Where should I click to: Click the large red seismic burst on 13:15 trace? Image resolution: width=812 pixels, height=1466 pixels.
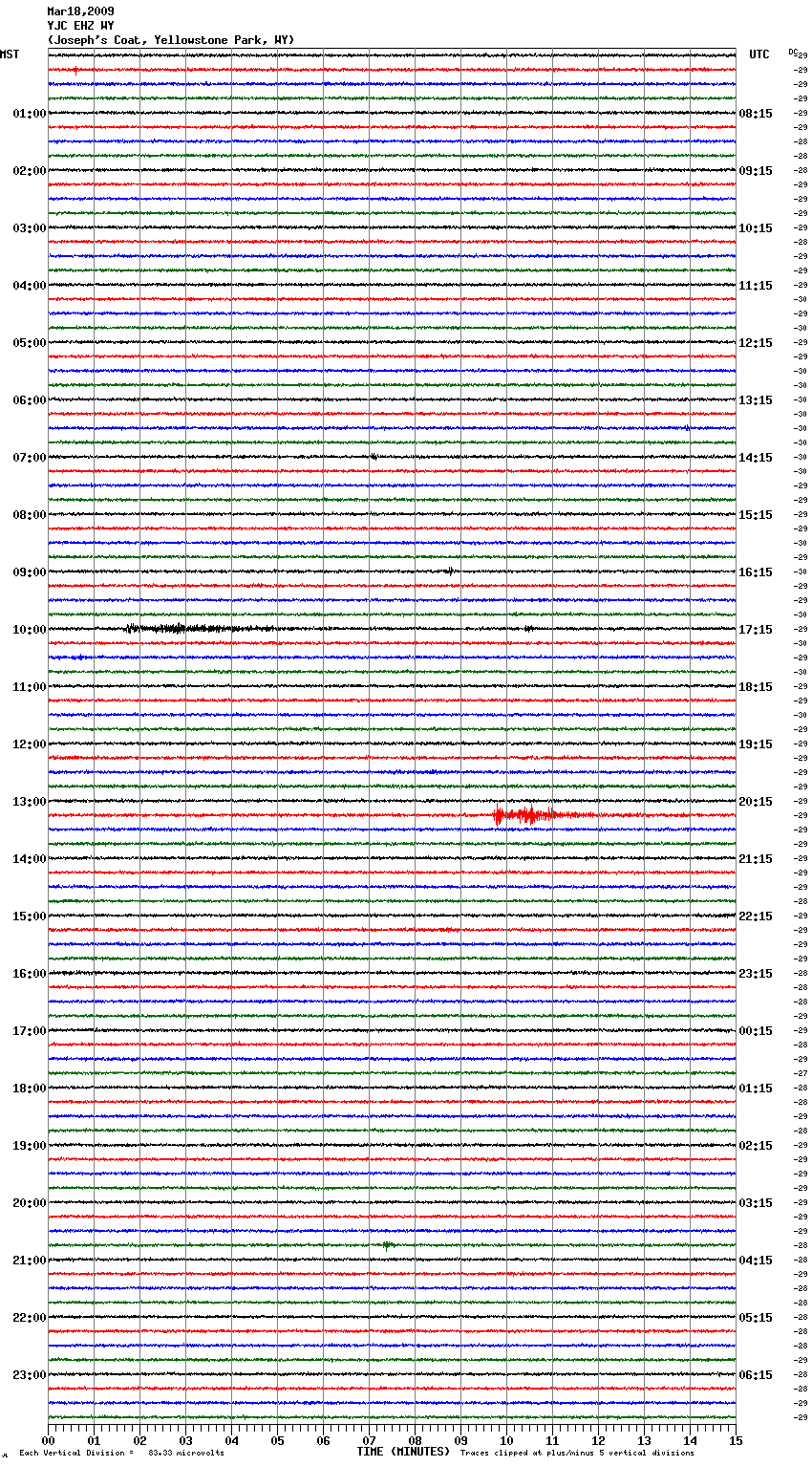tap(543, 816)
